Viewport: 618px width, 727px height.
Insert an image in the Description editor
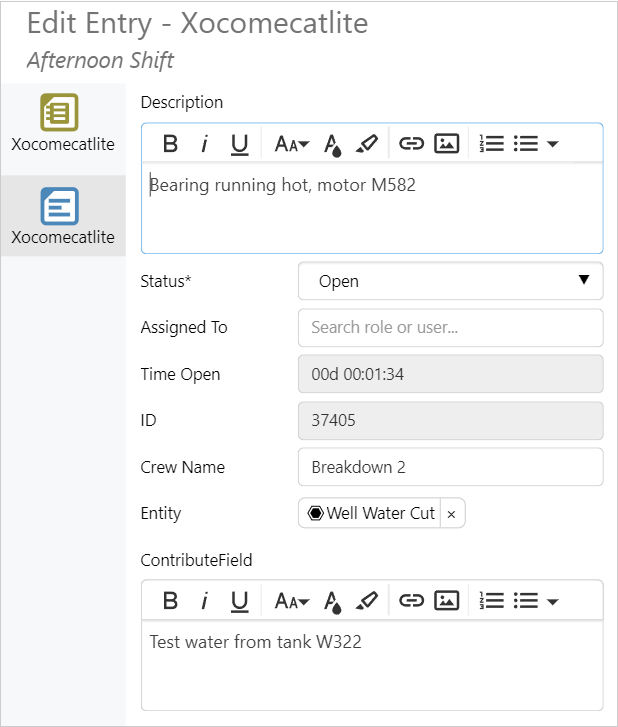click(446, 144)
